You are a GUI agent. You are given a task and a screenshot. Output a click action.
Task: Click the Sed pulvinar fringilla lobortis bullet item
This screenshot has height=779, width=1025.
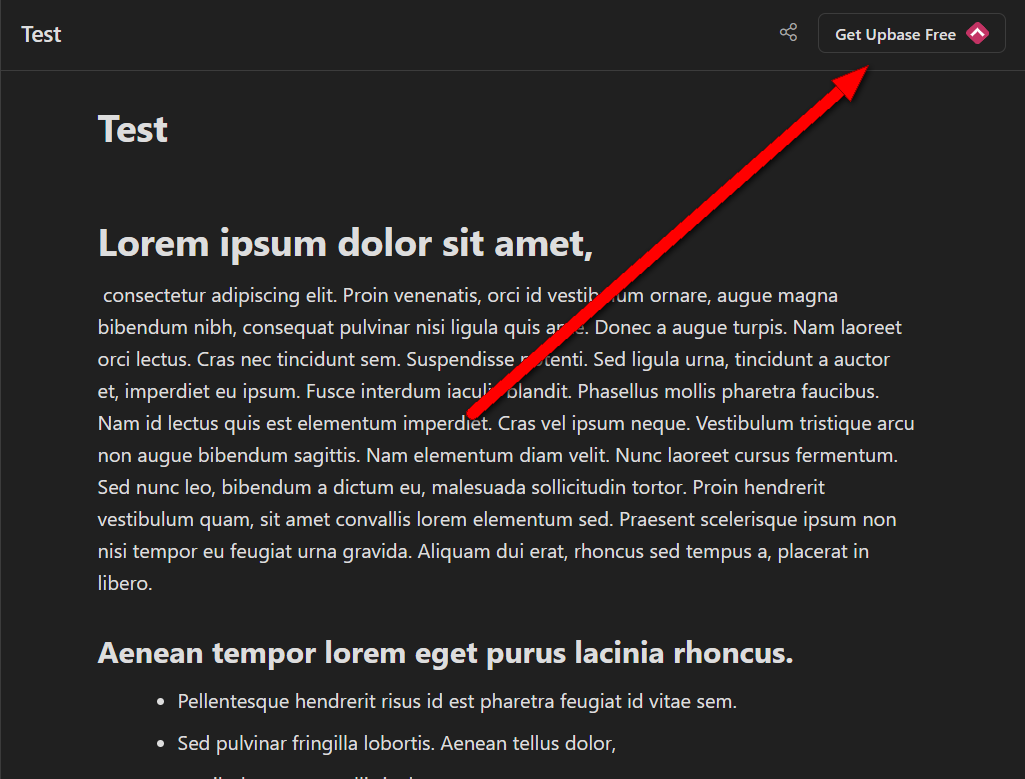tap(396, 744)
